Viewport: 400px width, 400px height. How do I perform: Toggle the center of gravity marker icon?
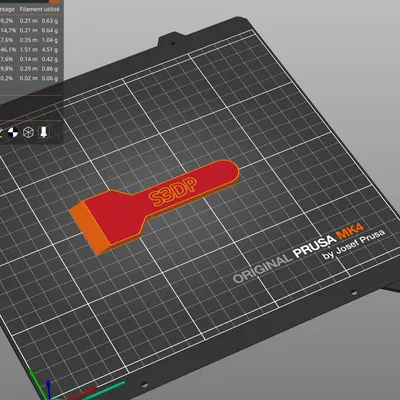pos(13,132)
